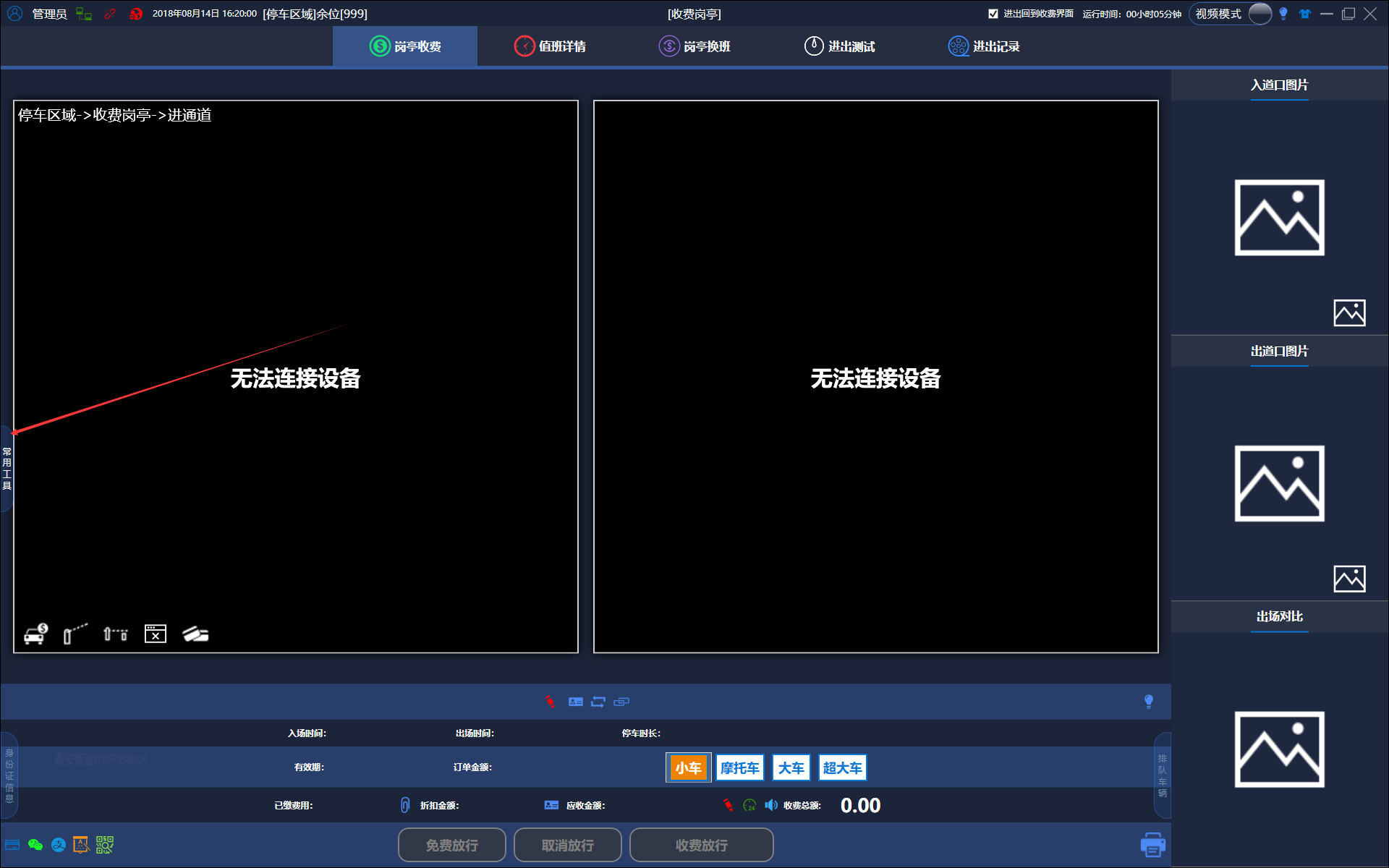Screen dimensions: 1389x868
Task: Click the barrier gate lower icon
Action: 116,634
